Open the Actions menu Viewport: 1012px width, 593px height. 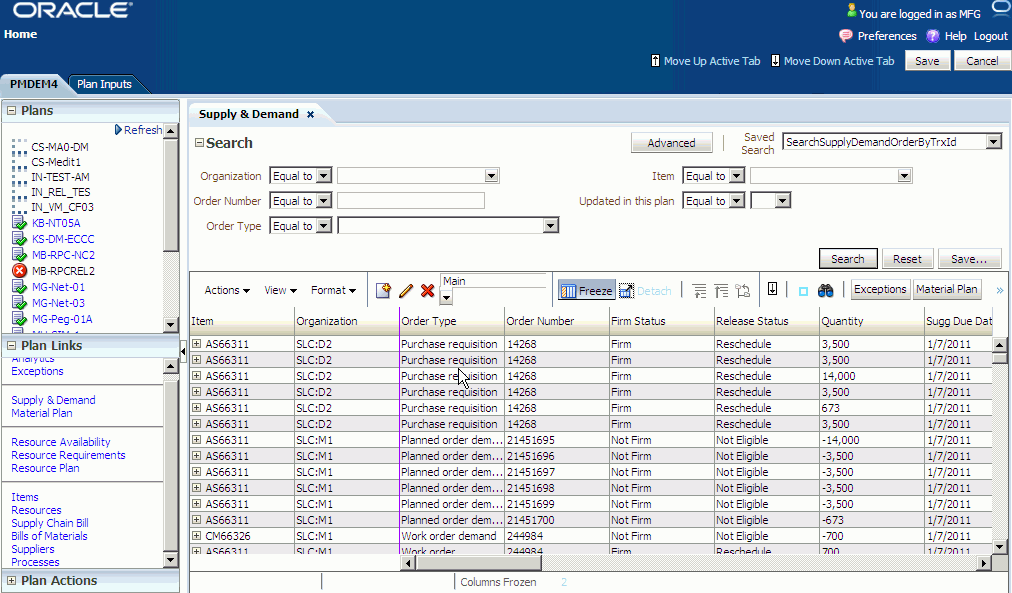(227, 290)
